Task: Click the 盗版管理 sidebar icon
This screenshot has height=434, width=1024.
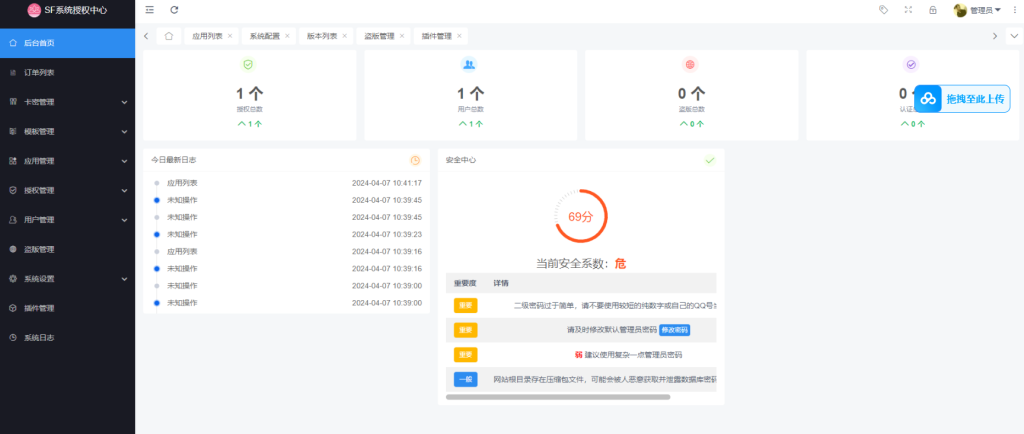Action: click(x=13, y=249)
